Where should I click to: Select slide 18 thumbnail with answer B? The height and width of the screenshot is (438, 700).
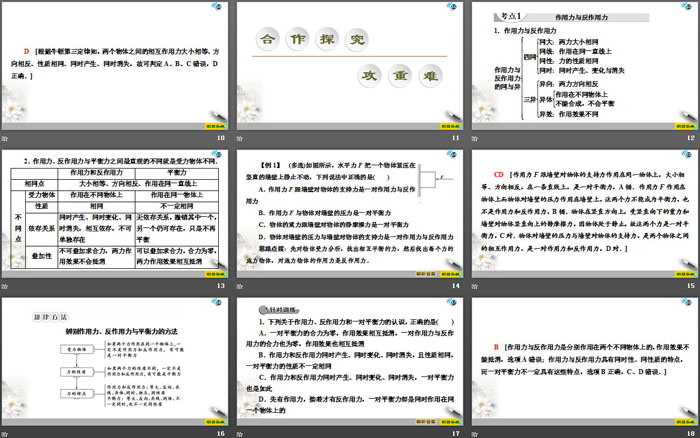click(585, 362)
